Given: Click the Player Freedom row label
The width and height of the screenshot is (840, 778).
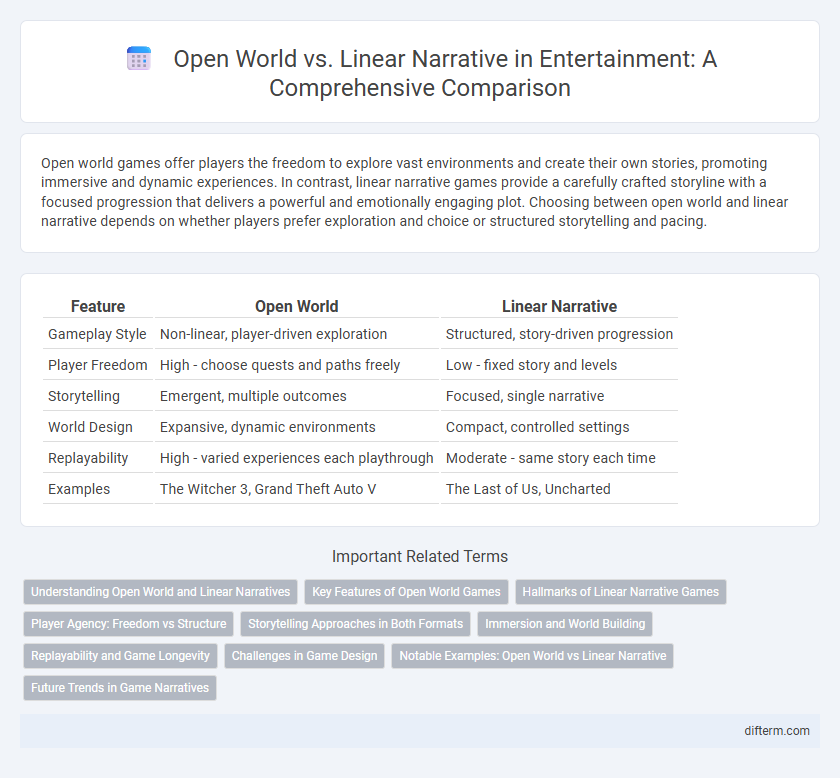Looking at the screenshot, I should click(98, 365).
